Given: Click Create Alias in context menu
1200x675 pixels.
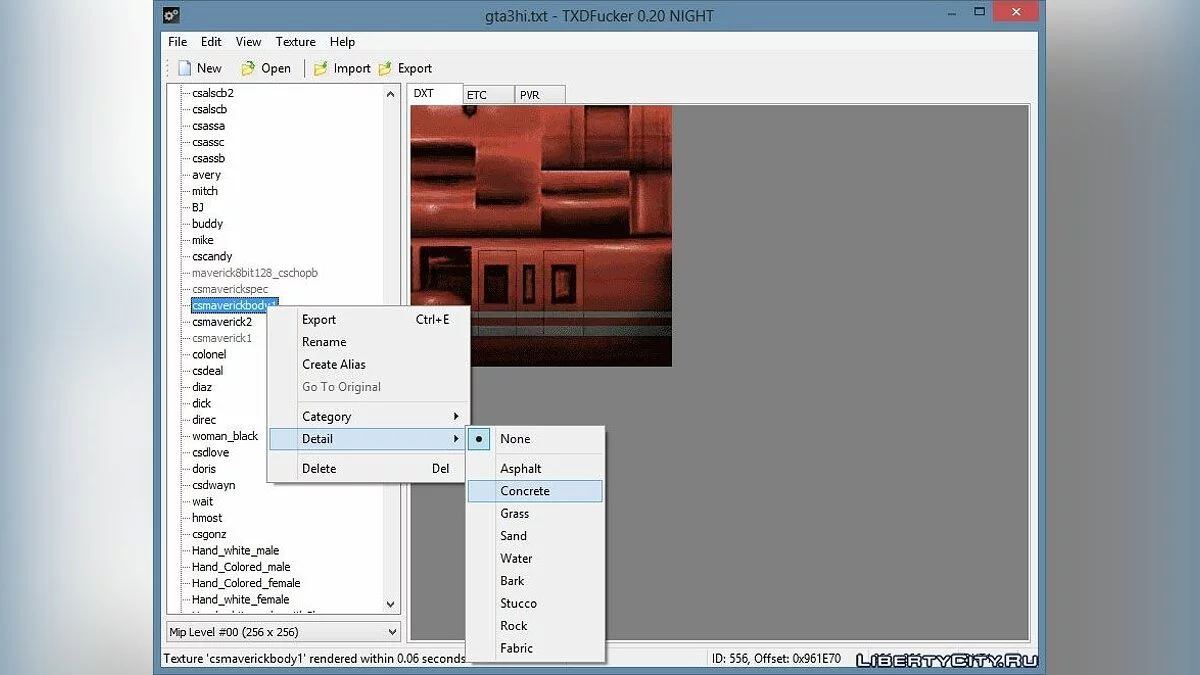Looking at the screenshot, I should [334, 364].
